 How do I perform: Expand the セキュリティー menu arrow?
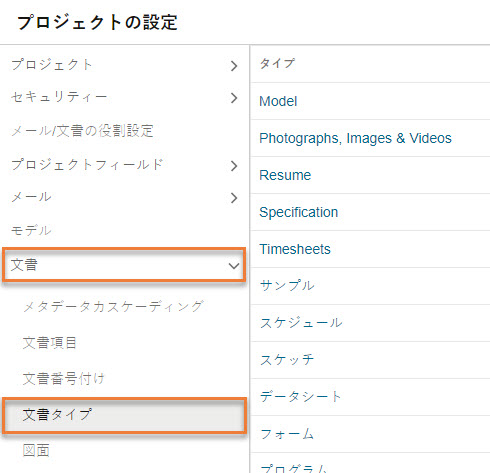234,98
